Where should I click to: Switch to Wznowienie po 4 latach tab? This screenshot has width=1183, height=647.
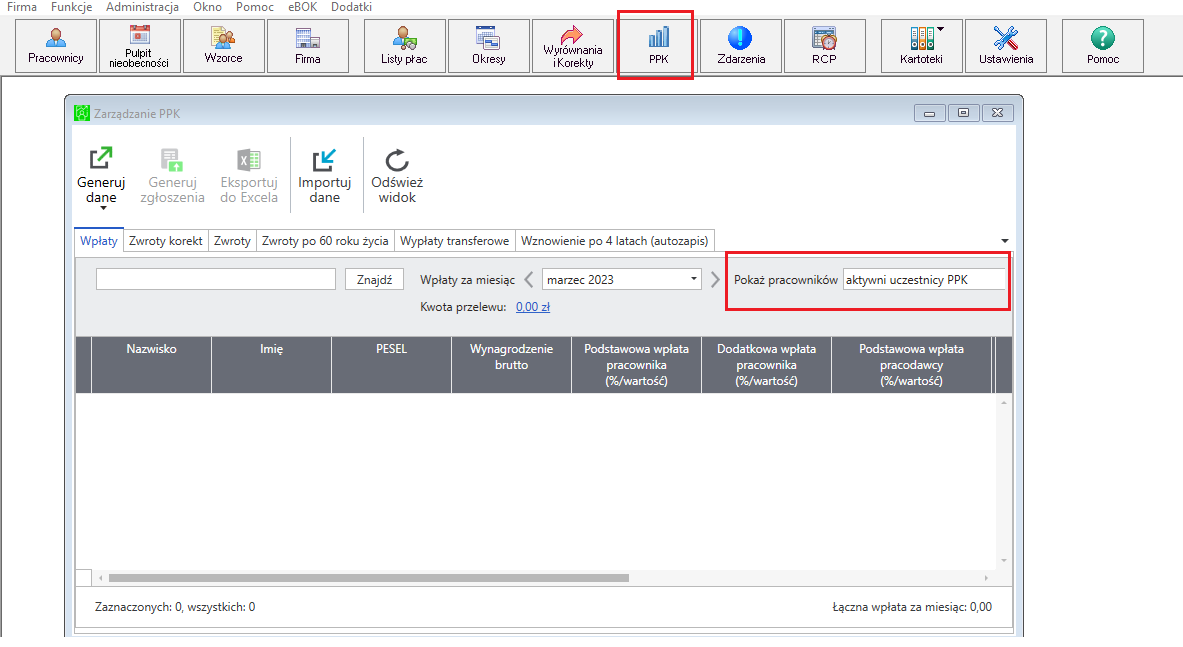[x=614, y=241]
